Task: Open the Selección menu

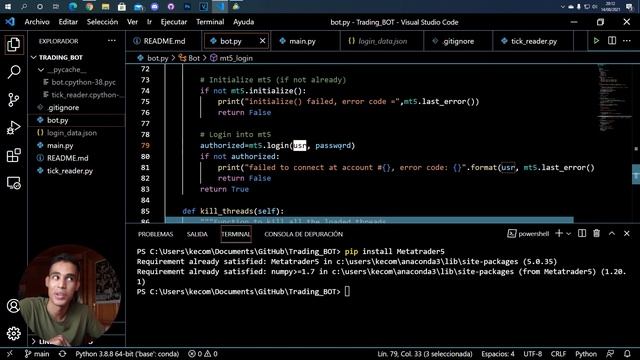Action: [x=102, y=22]
